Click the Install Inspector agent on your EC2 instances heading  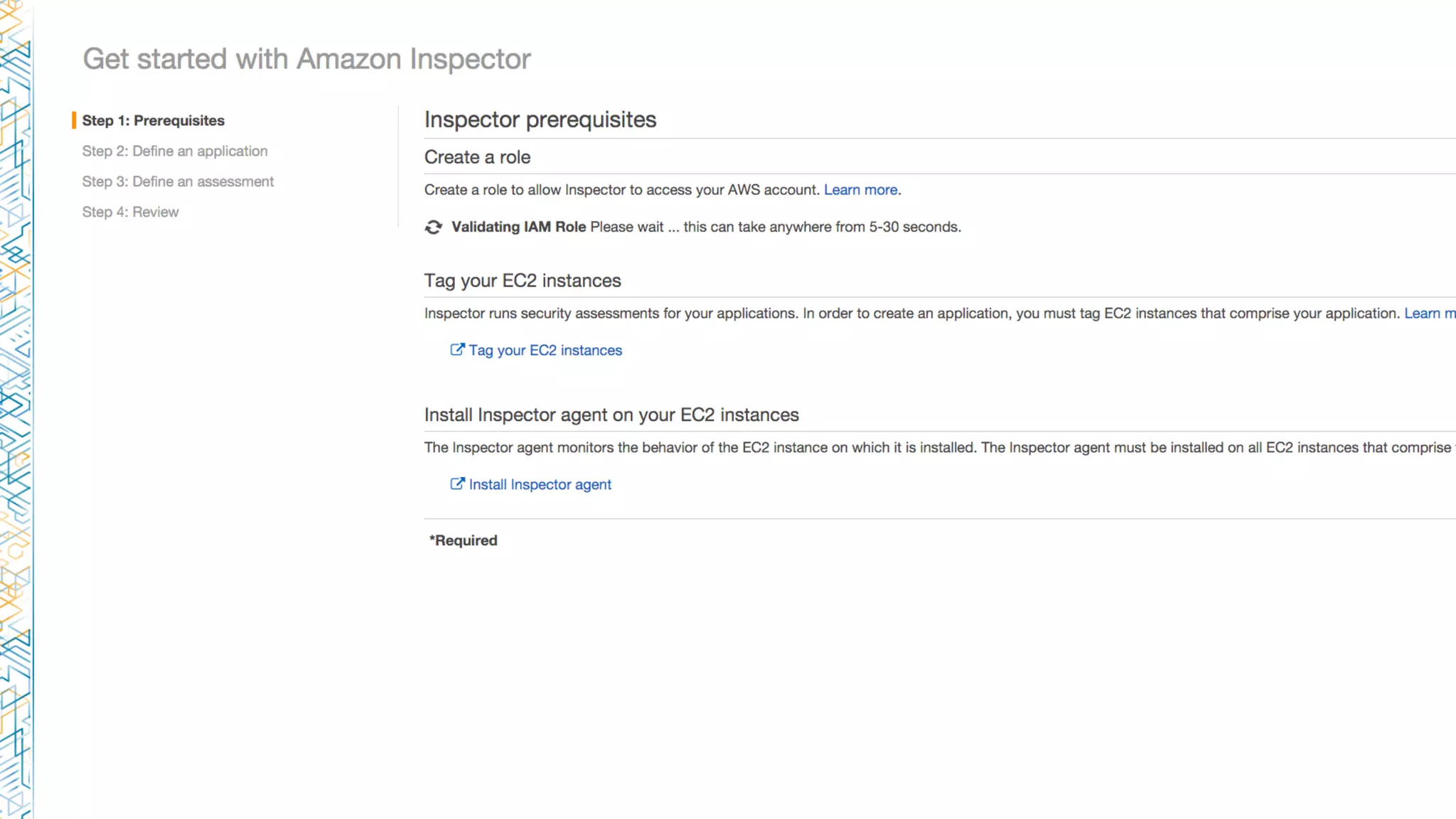click(x=611, y=415)
